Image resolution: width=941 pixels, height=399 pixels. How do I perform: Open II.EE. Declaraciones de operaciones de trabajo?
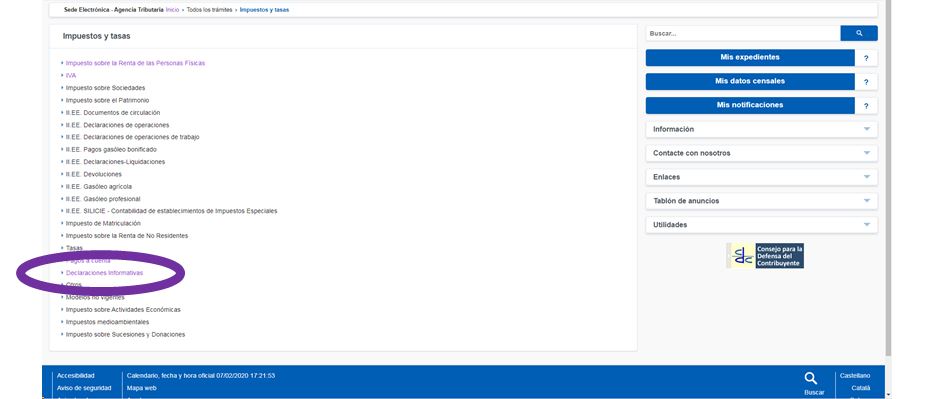pyautogui.click(x=132, y=137)
